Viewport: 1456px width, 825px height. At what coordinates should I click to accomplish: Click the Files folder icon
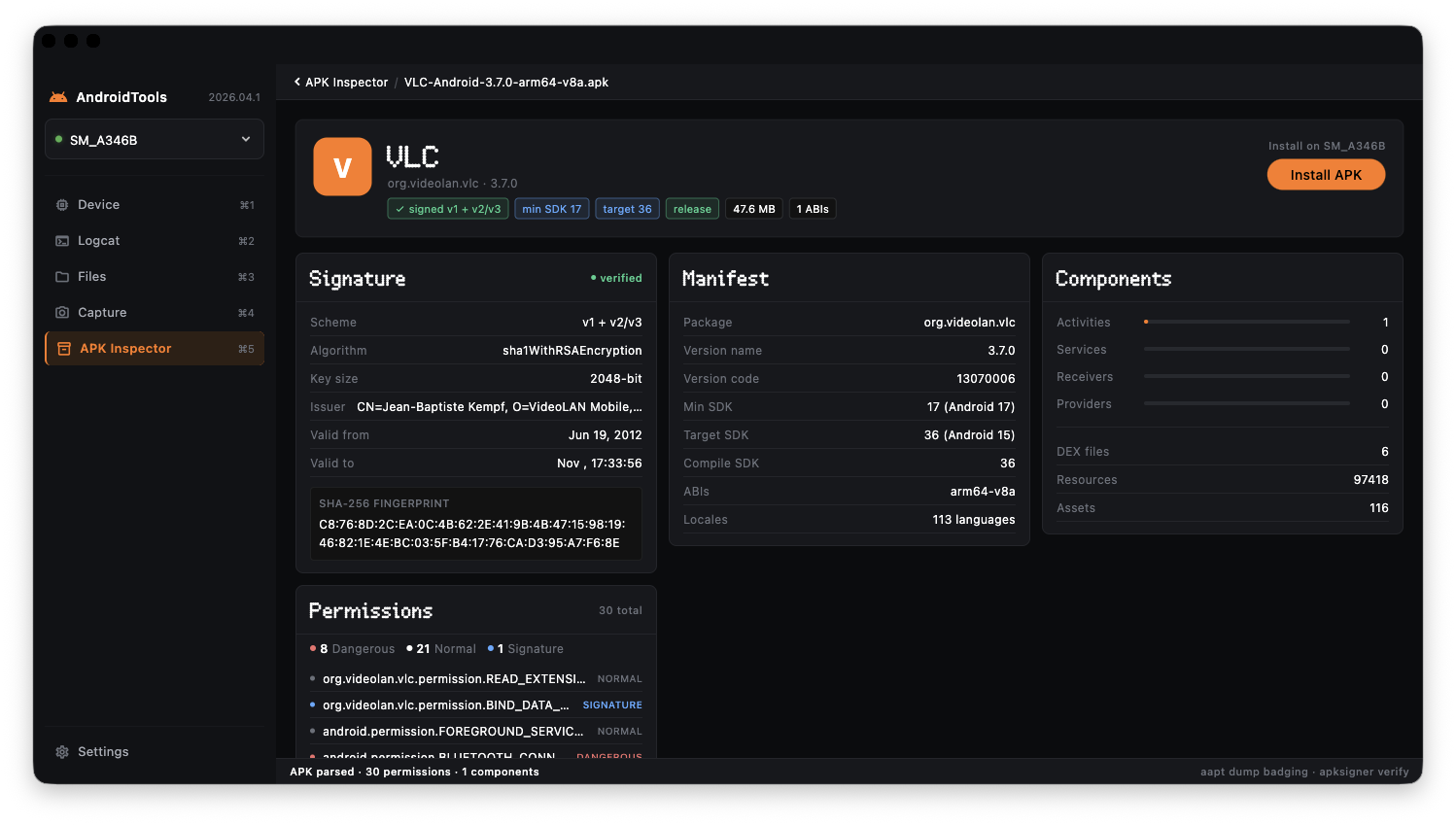point(62,277)
